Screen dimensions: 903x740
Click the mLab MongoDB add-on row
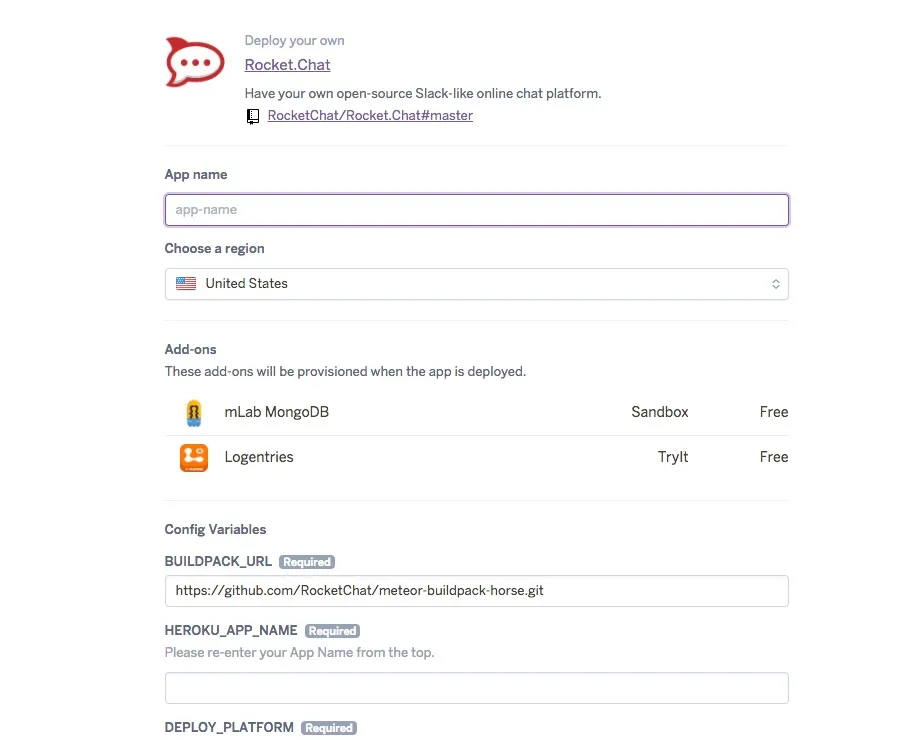pyautogui.click(x=477, y=413)
